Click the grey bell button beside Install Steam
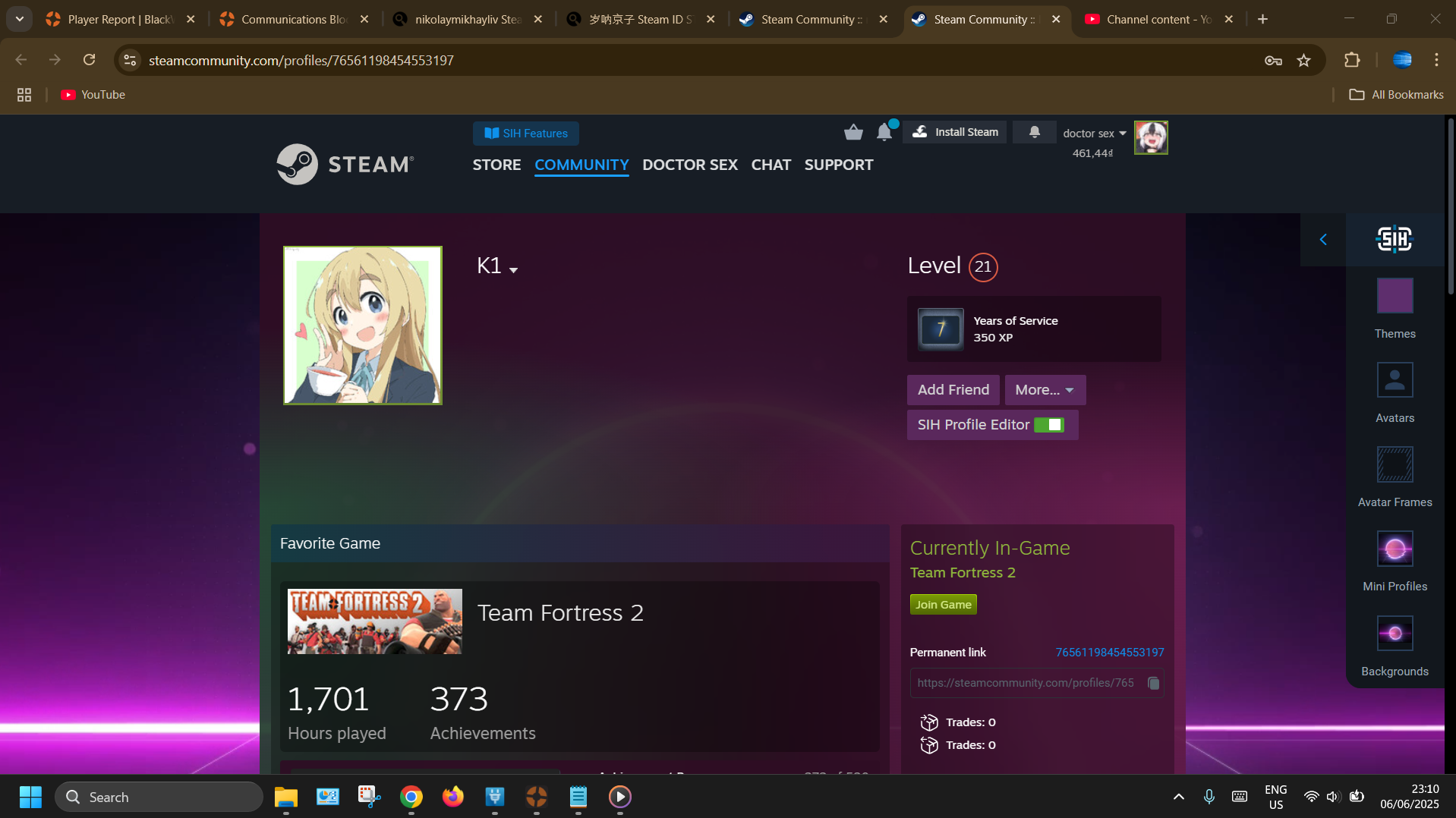Viewport: 1456px width, 818px height. click(x=1034, y=132)
